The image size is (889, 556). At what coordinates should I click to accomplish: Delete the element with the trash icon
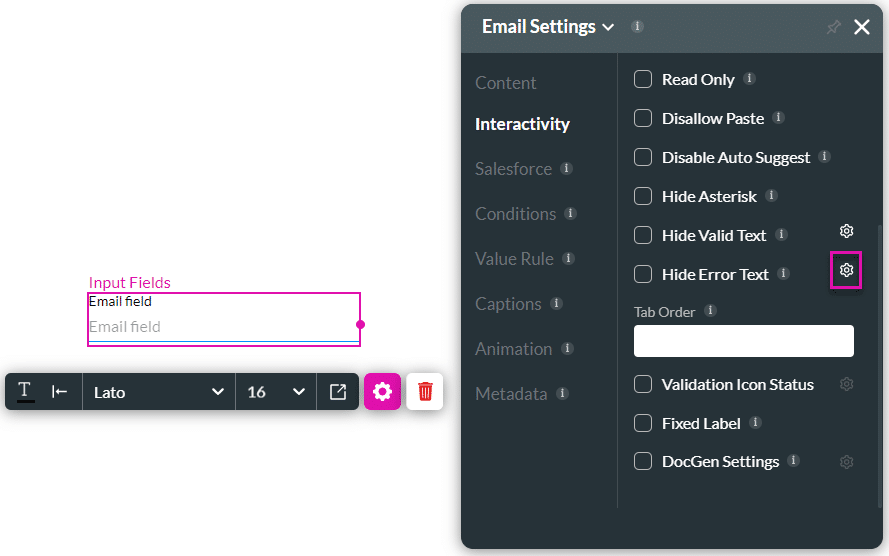[x=425, y=392]
